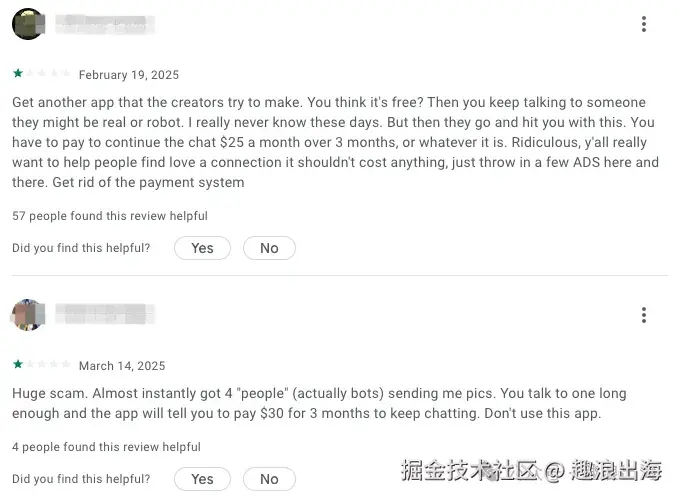
Task: Open the three-dot menu for the March 14 review
Action: tap(644, 315)
